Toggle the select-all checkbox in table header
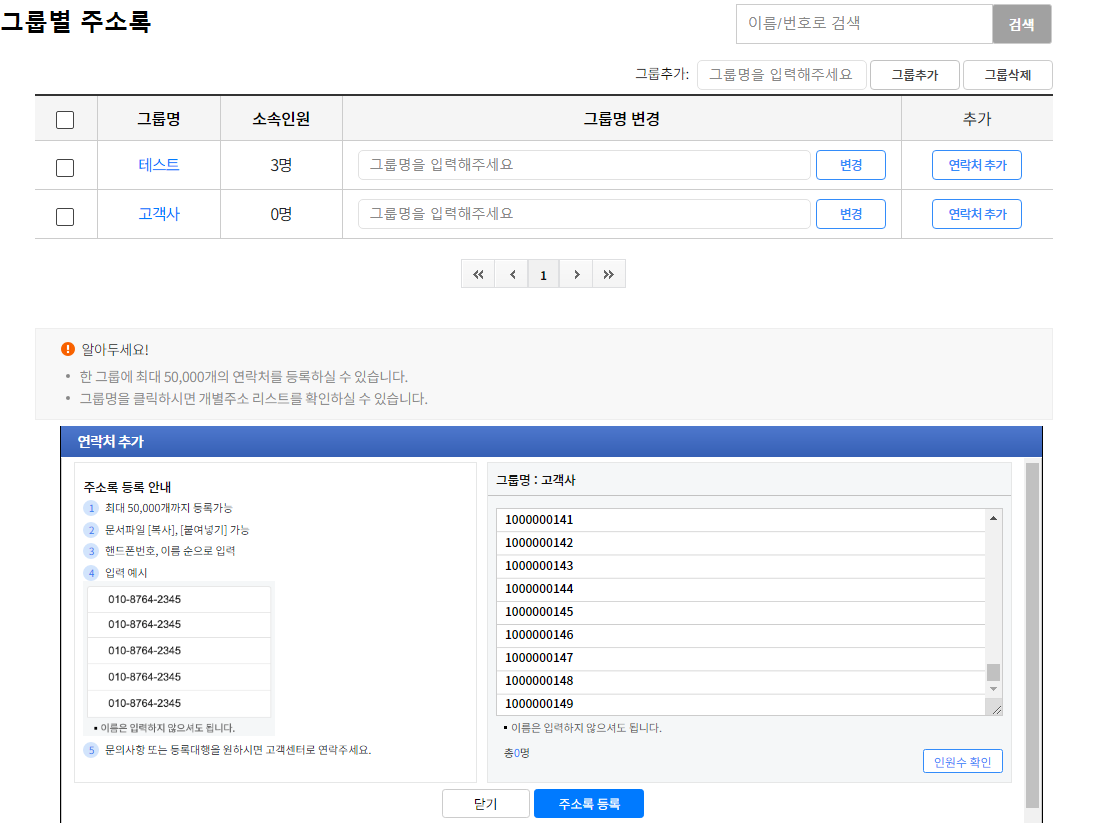The height and width of the screenshot is (823, 1098). (x=65, y=120)
